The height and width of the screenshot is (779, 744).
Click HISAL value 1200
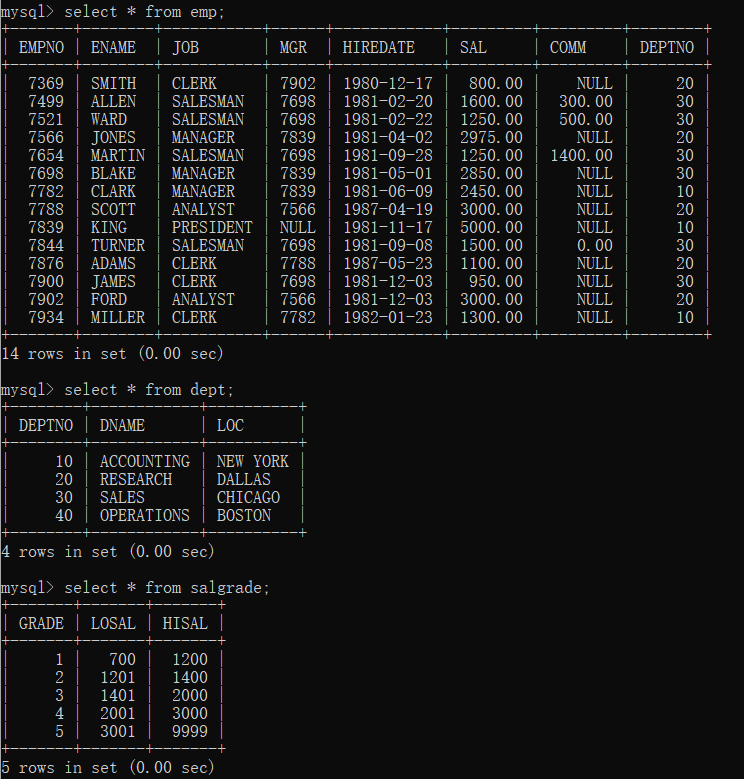[x=190, y=659]
